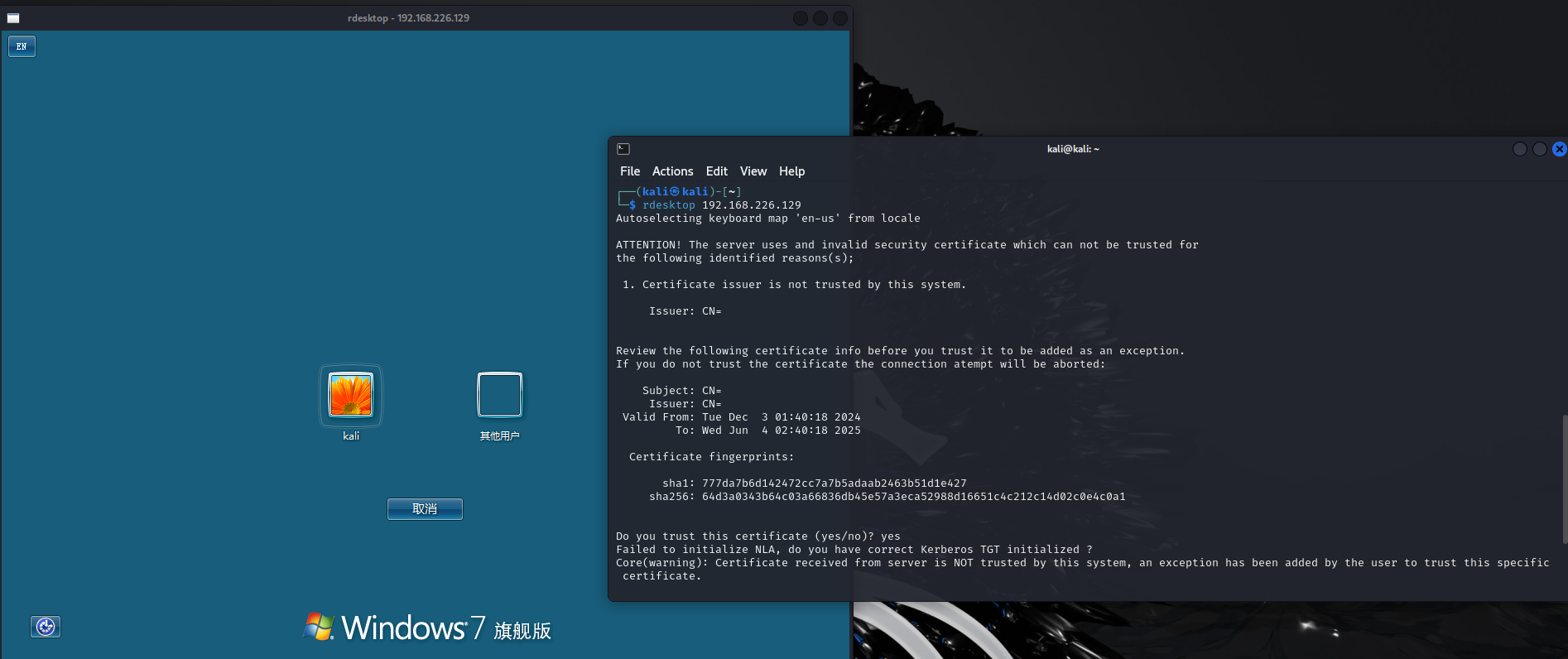Viewport: 1568px width, 659px height.
Task: Minimize the kali terminal window
Action: tap(1519, 149)
